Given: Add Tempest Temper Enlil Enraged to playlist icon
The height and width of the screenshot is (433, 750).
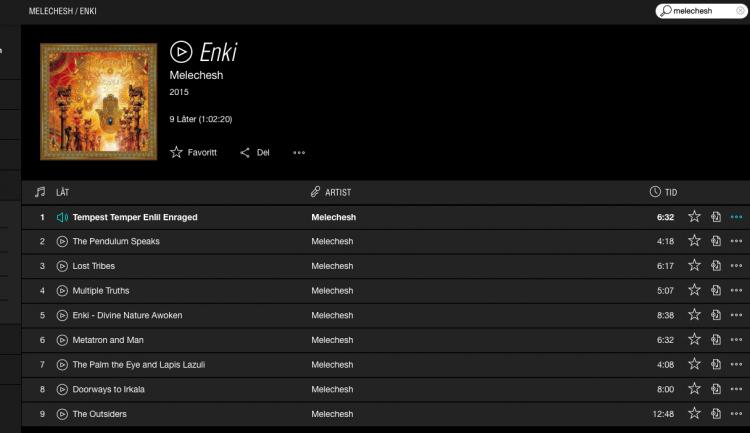Looking at the screenshot, I should pyautogui.click(x=716, y=217).
